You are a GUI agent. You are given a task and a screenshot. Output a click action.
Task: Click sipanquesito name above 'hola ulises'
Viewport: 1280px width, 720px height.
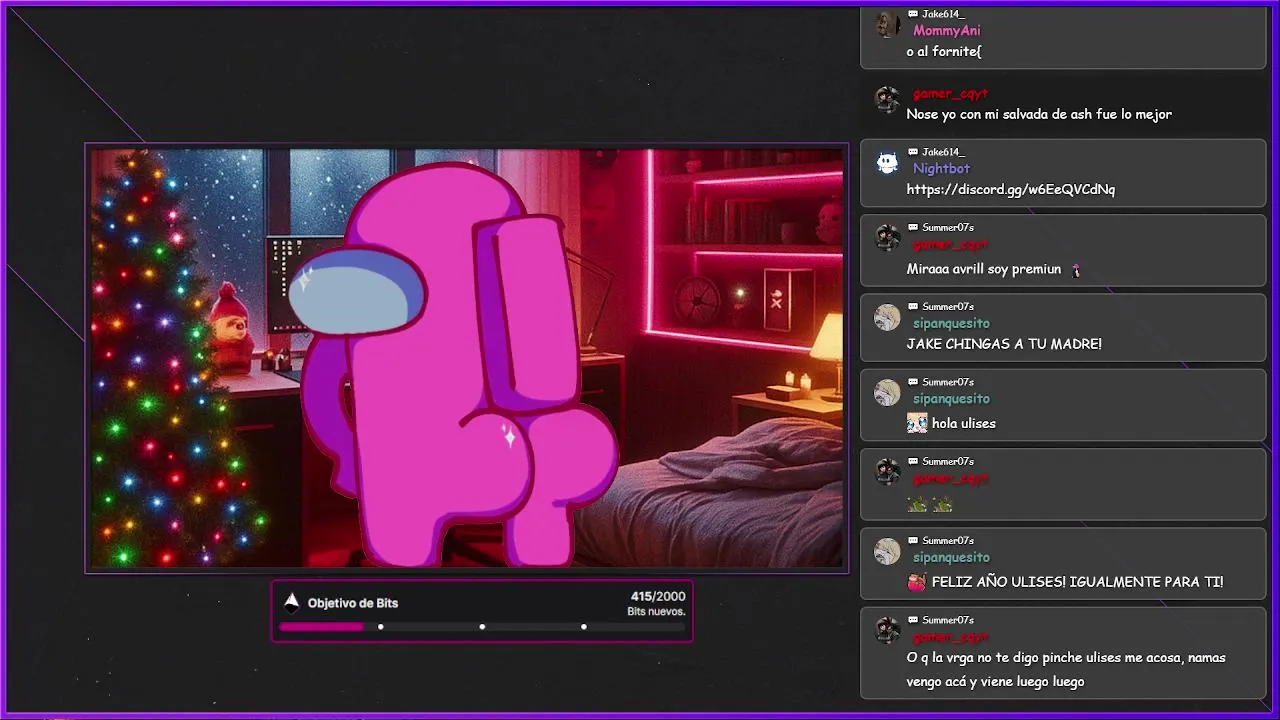click(951, 398)
